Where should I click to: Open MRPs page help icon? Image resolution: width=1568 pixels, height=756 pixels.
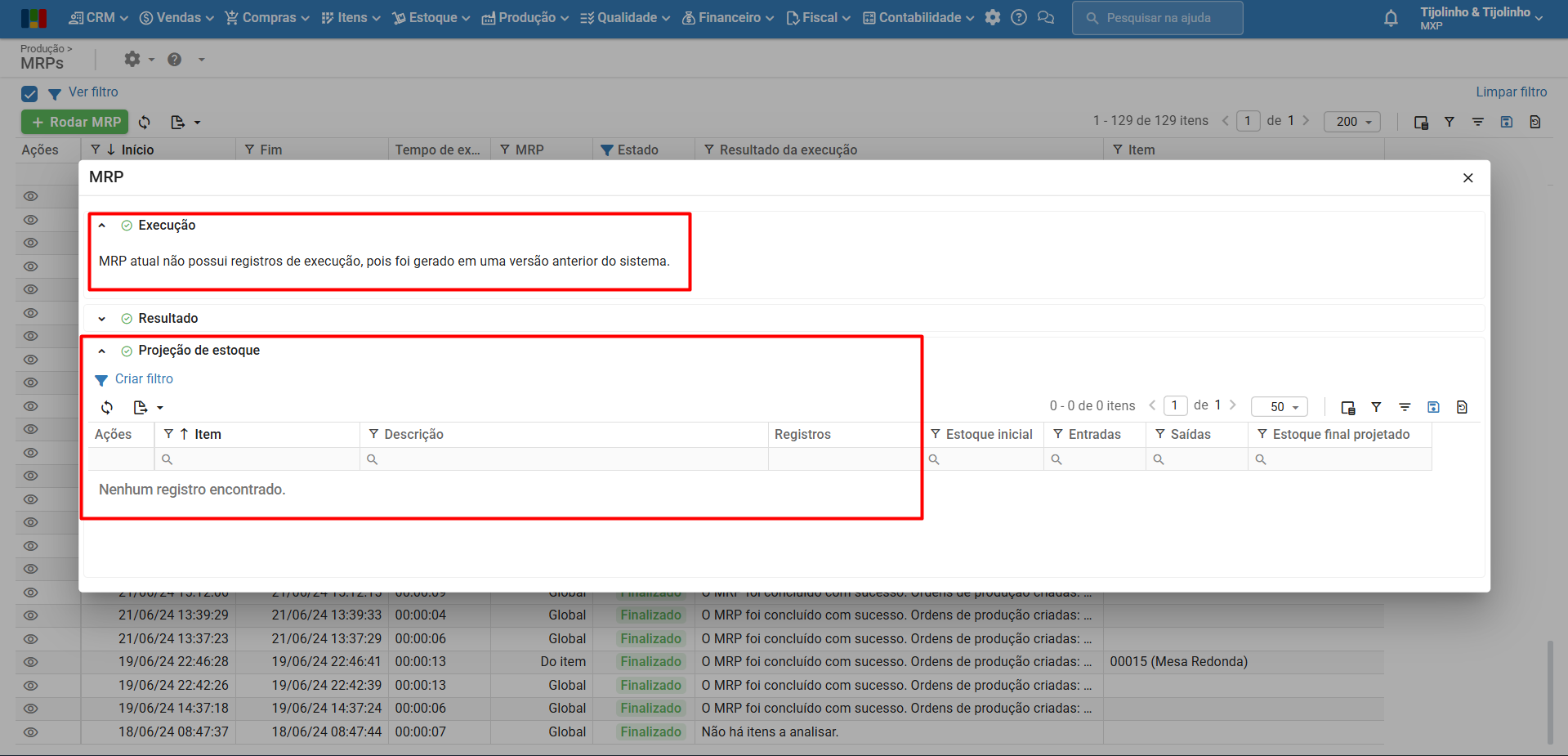click(x=175, y=59)
